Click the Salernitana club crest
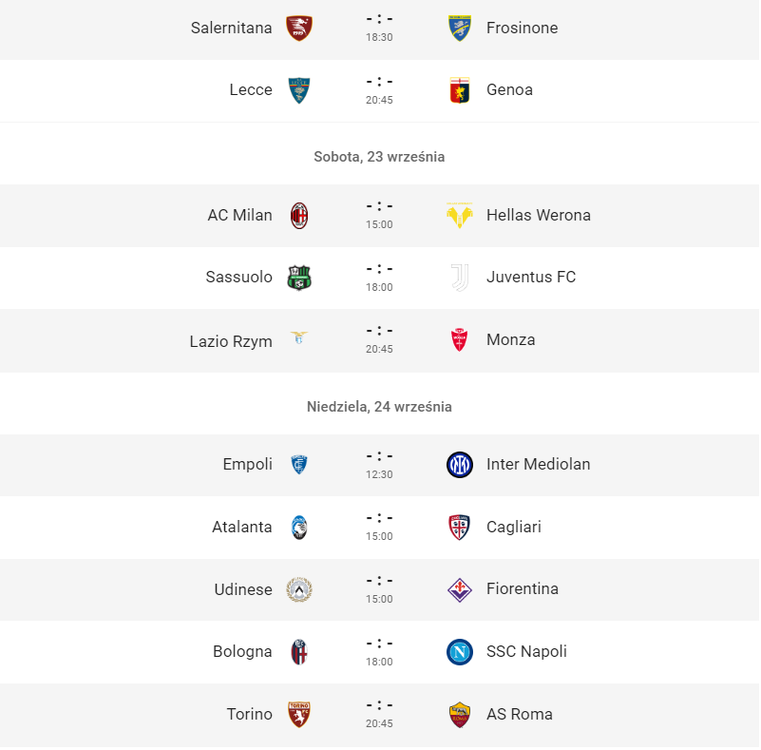The height and width of the screenshot is (750, 761). point(299,28)
